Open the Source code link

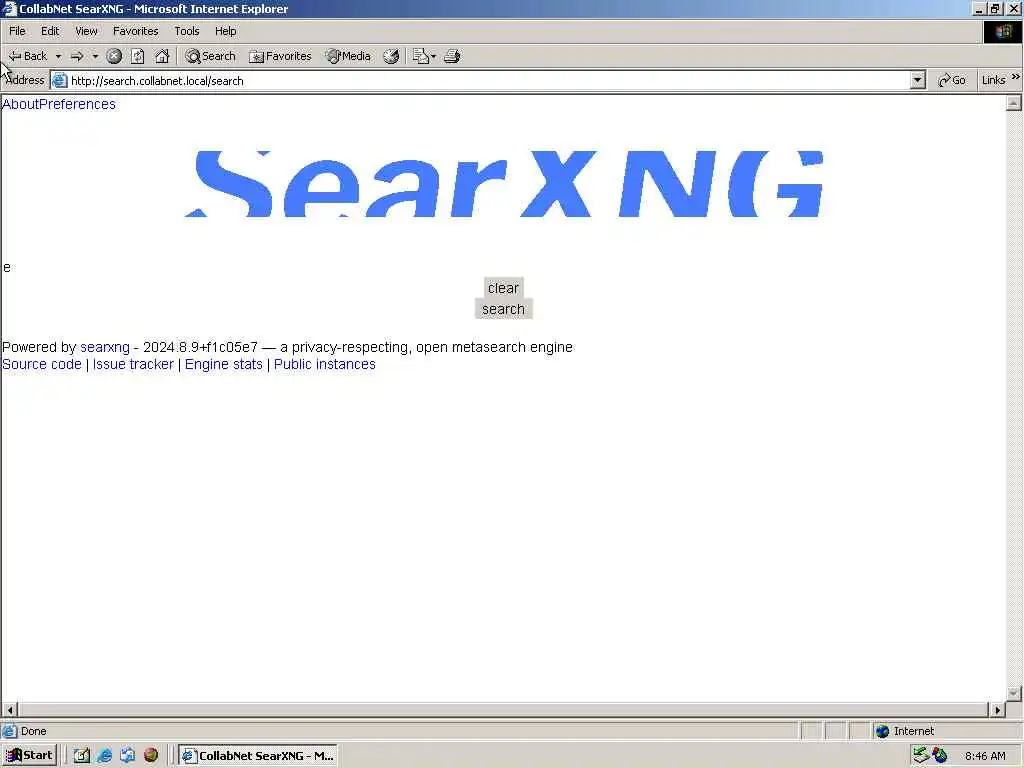click(x=42, y=364)
